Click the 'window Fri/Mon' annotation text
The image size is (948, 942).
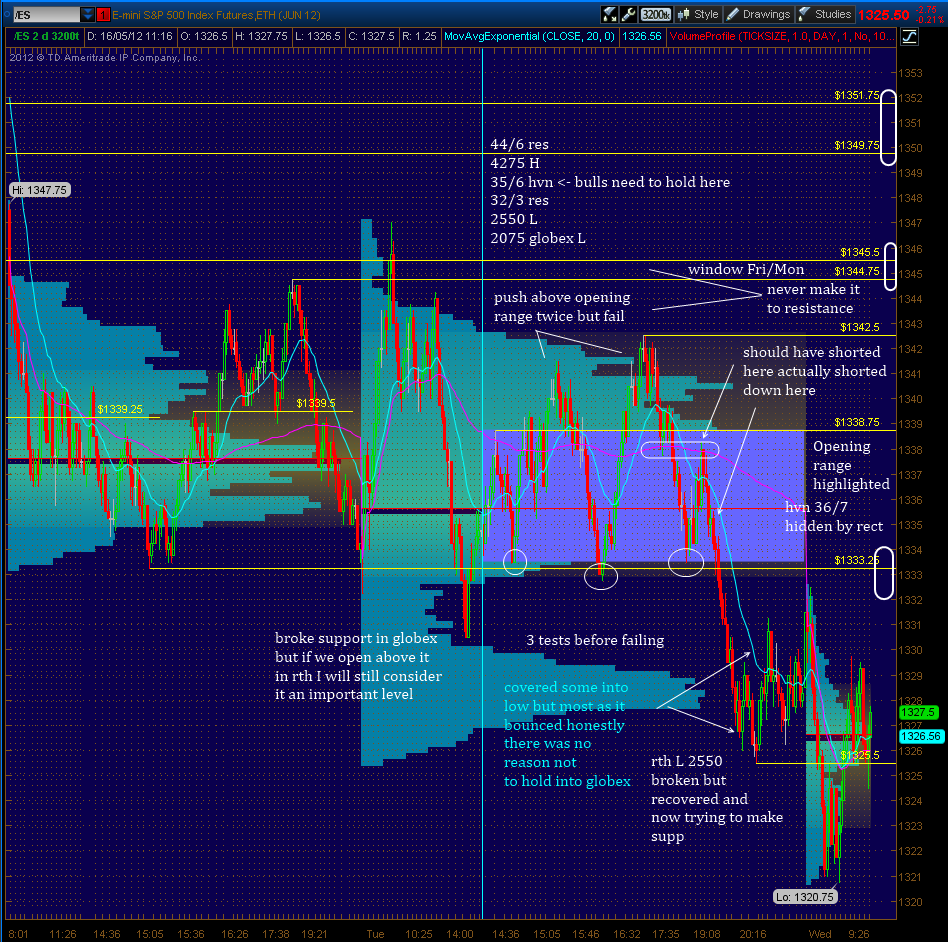[746, 270]
